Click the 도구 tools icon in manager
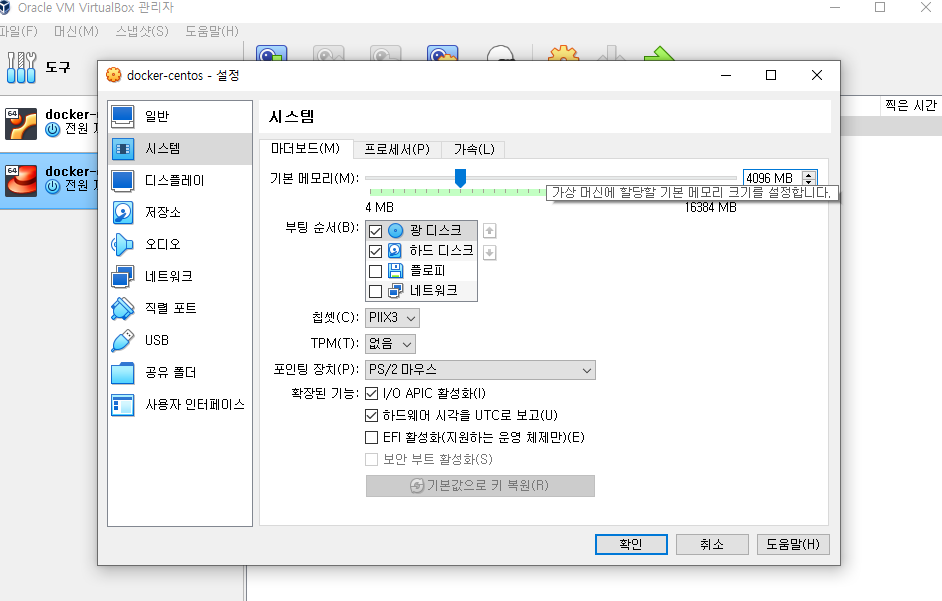 (x=21, y=67)
